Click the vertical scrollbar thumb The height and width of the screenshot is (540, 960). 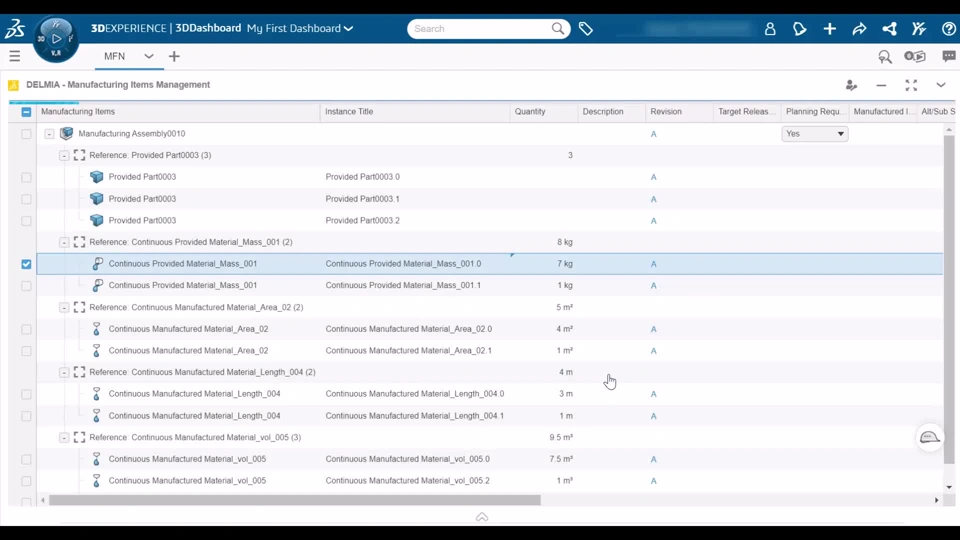tap(949, 300)
